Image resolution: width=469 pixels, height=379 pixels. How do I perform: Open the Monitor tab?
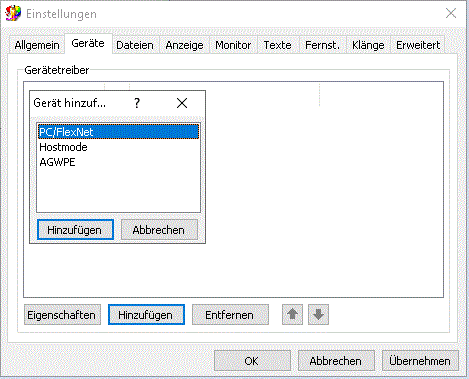(x=233, y=45)
